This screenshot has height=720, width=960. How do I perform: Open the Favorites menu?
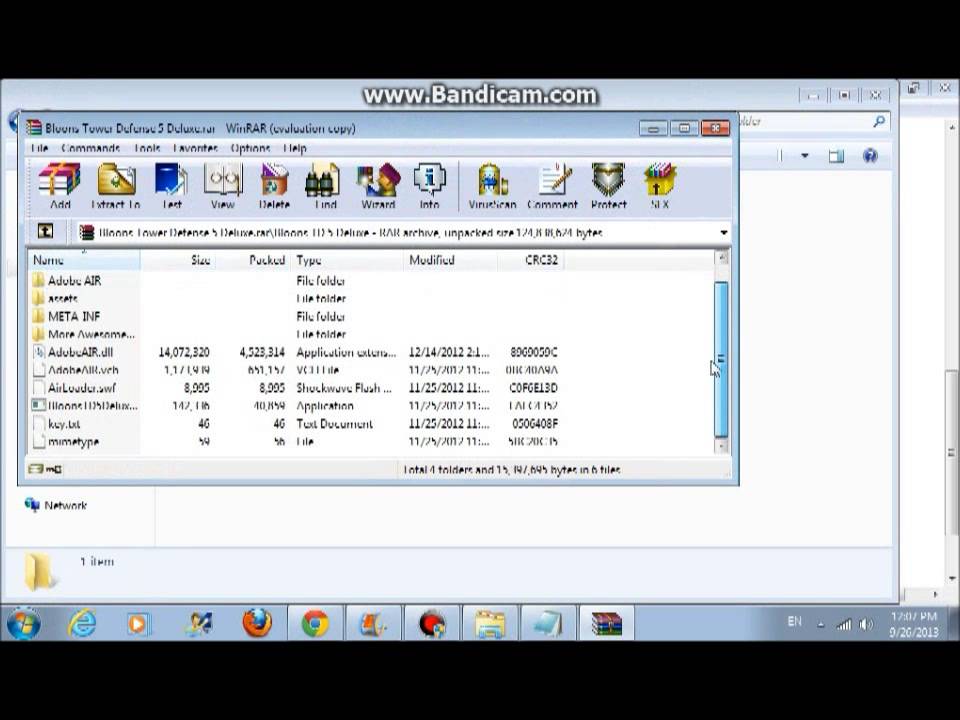[x=195, y=148]
